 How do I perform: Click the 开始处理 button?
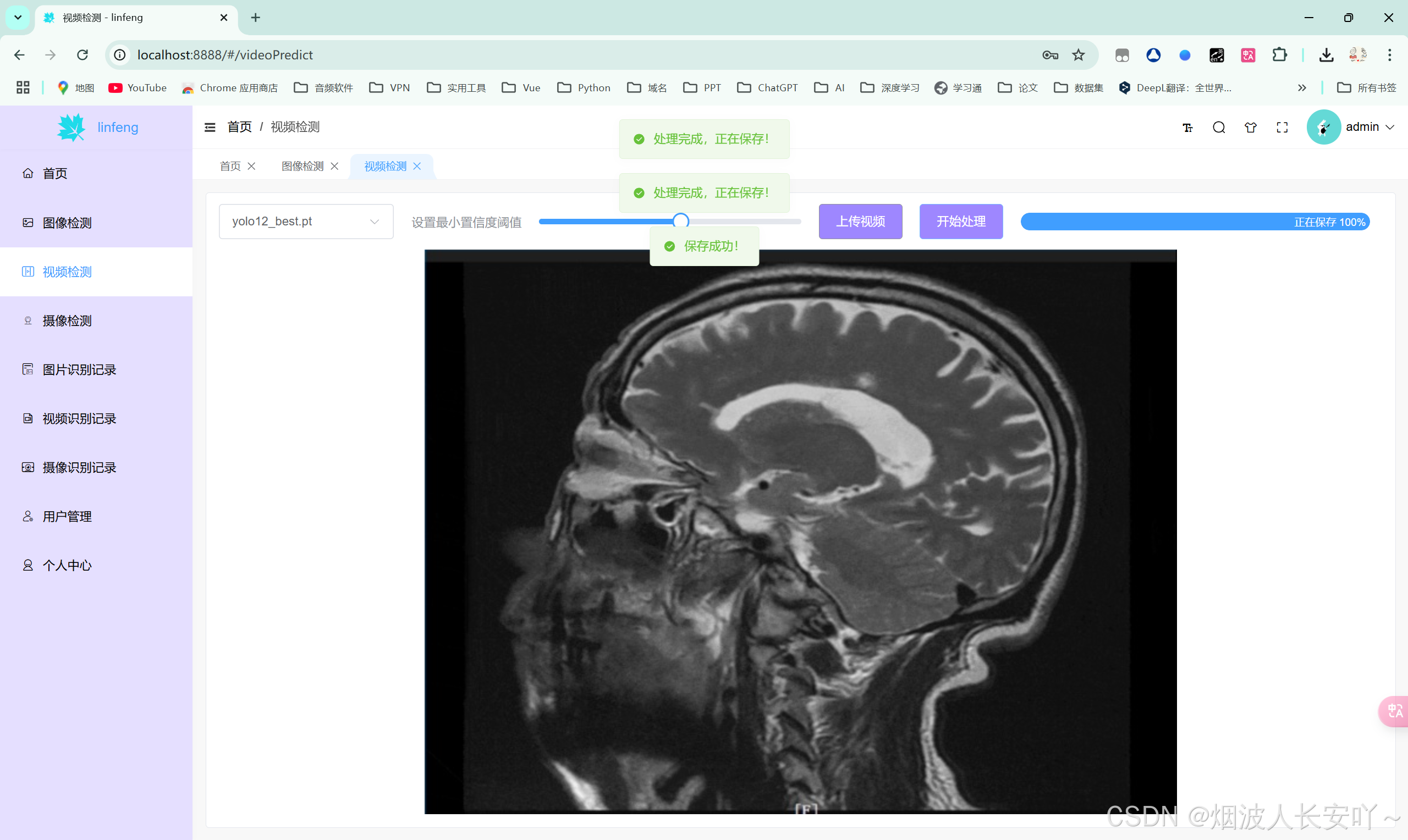[960, 222]
